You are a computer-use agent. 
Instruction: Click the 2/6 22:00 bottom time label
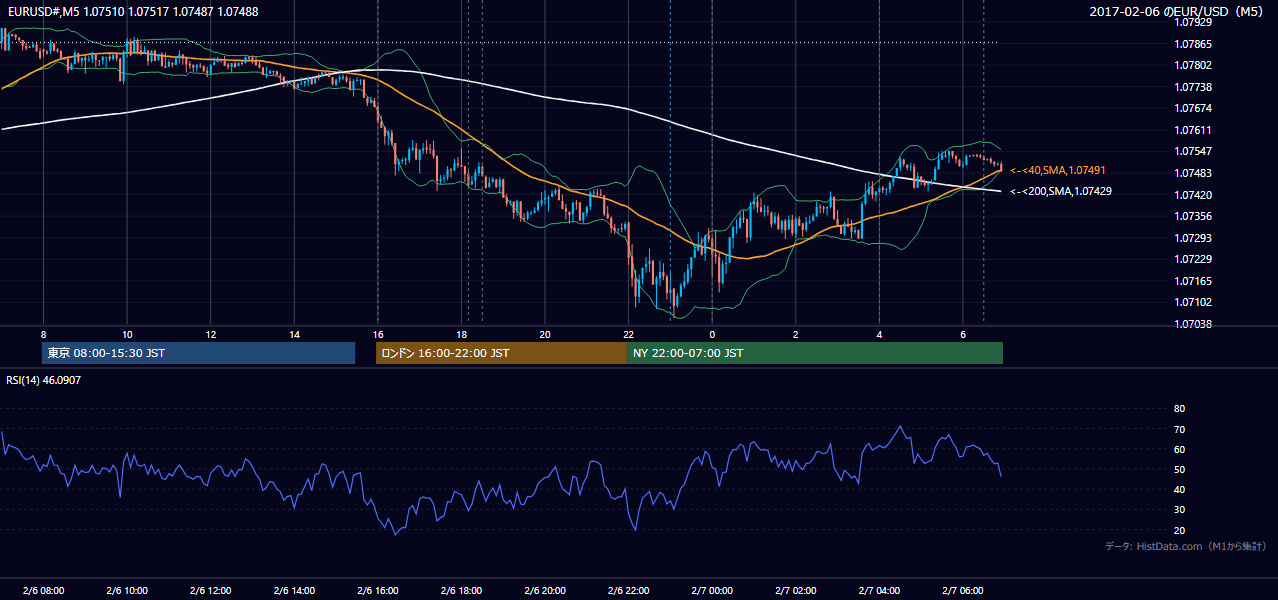point(628,591)
